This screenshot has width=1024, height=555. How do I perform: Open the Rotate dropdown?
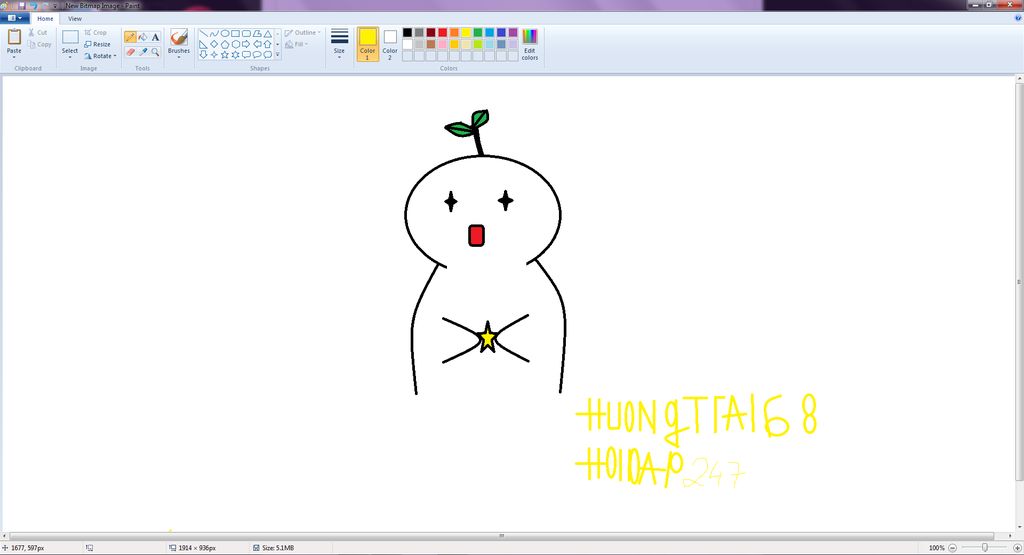pos(100,56)
